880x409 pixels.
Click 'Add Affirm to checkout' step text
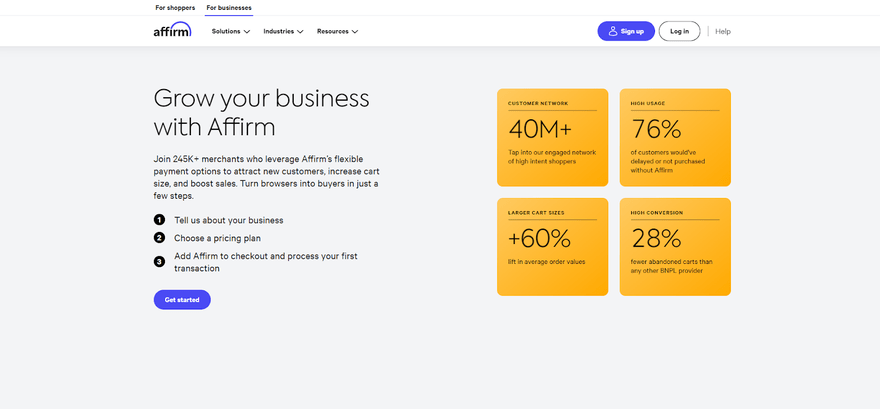click(265, 262)
